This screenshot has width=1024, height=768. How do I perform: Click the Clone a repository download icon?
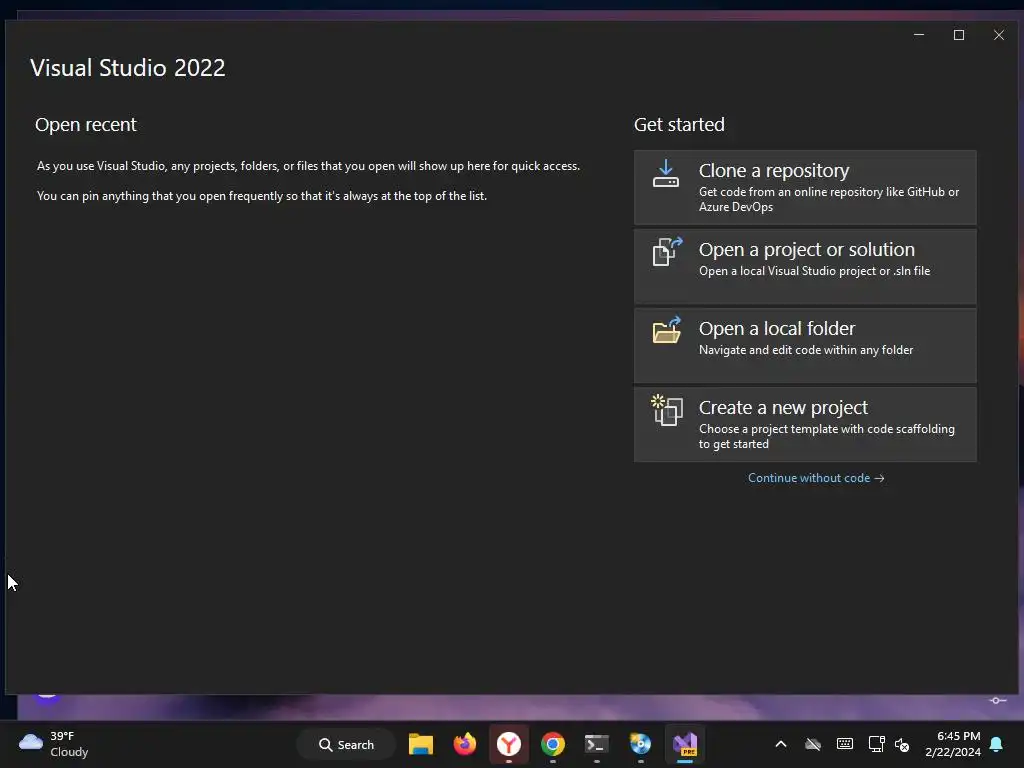coord(665,174)
